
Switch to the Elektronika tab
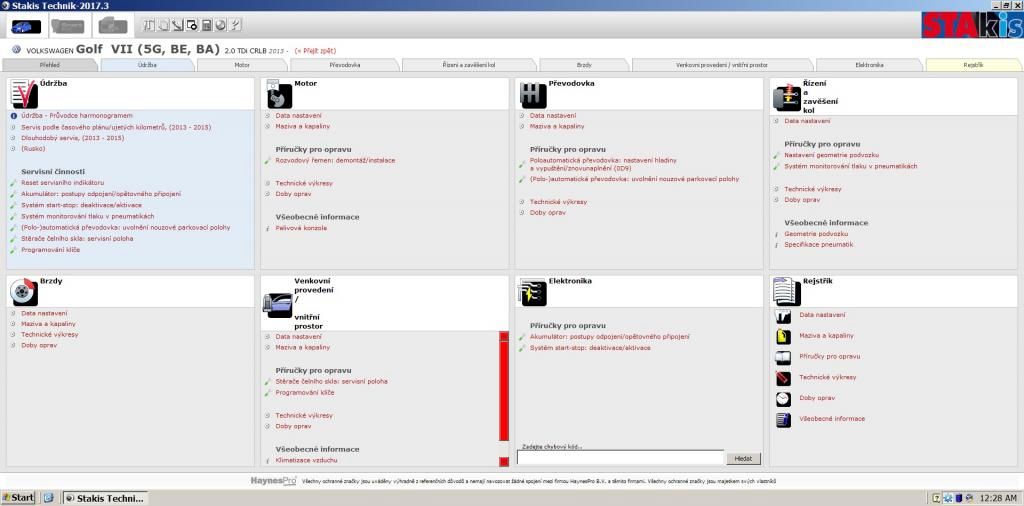pos(868,65)
